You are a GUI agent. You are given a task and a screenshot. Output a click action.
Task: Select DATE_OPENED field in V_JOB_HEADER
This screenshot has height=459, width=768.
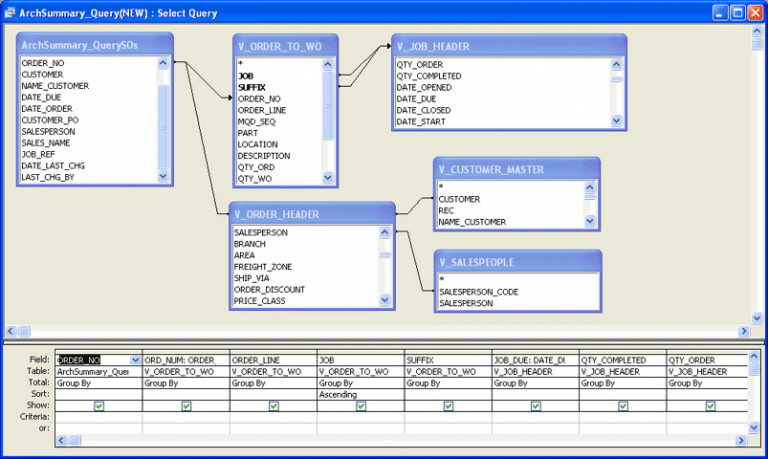pos(427,87)
